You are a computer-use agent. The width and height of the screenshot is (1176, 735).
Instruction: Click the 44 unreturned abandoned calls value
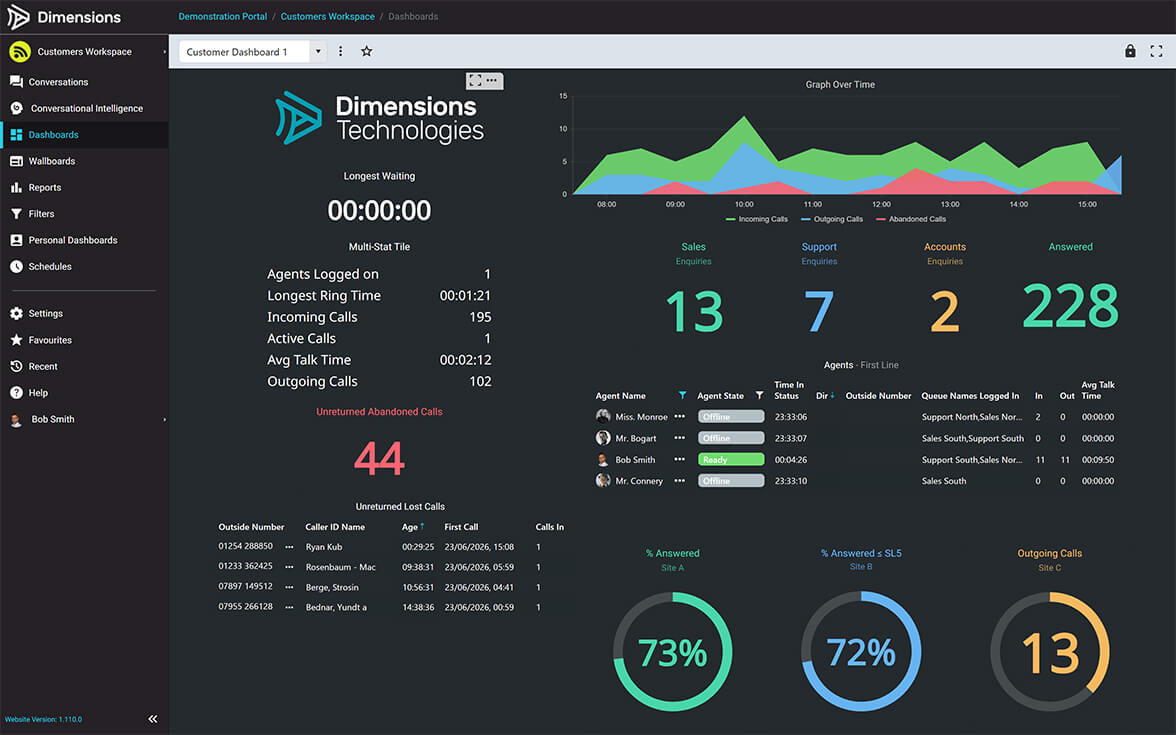[379, 458]
